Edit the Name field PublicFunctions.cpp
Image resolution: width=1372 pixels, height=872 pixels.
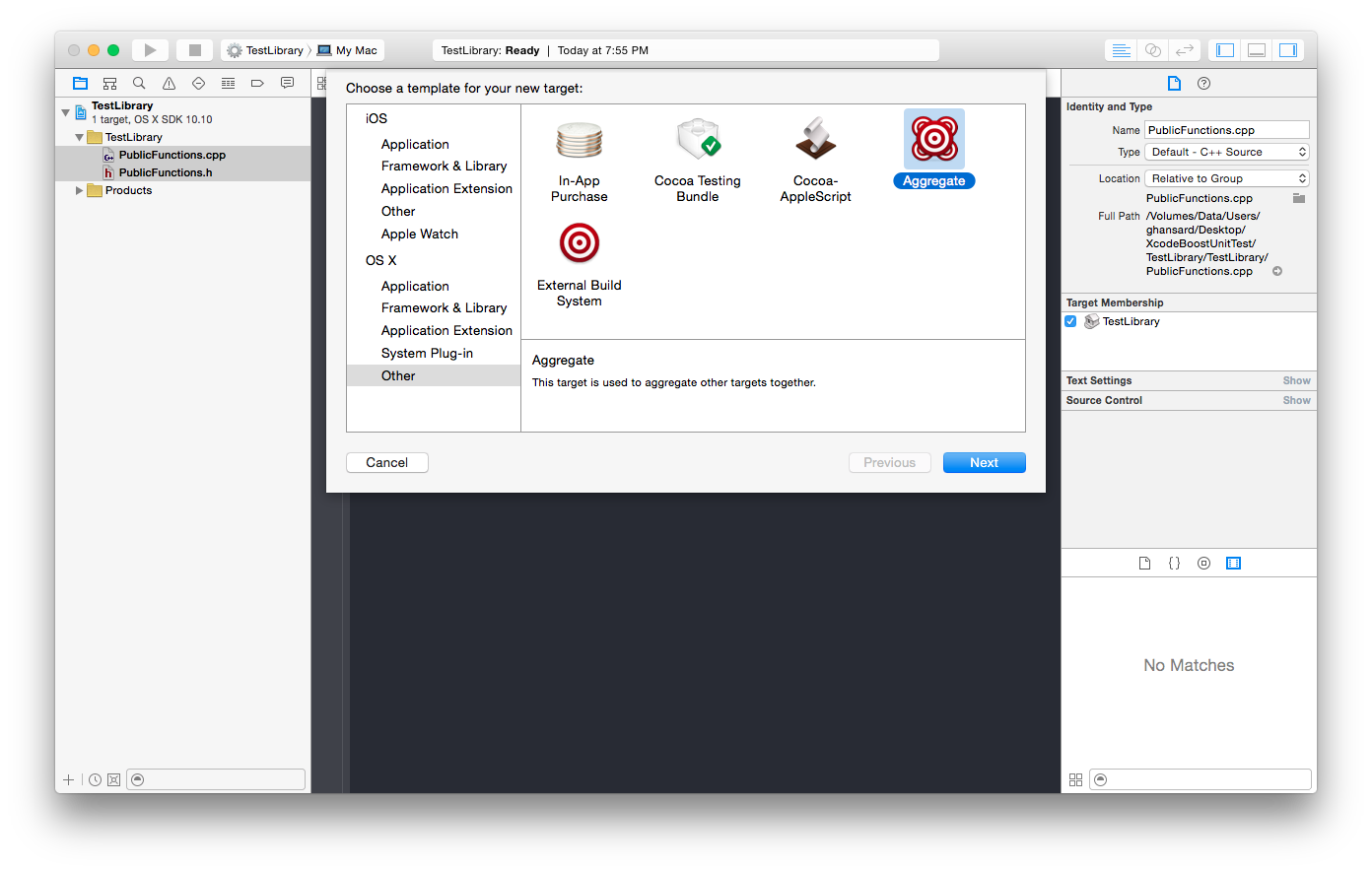[x=1227, y=130]
